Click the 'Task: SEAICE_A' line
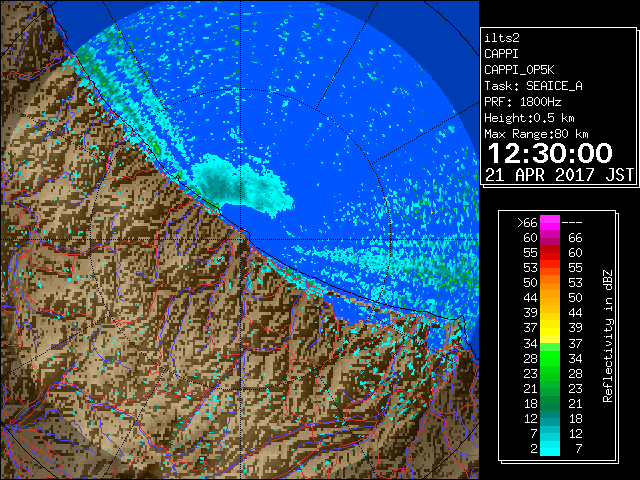 point(533,86)
